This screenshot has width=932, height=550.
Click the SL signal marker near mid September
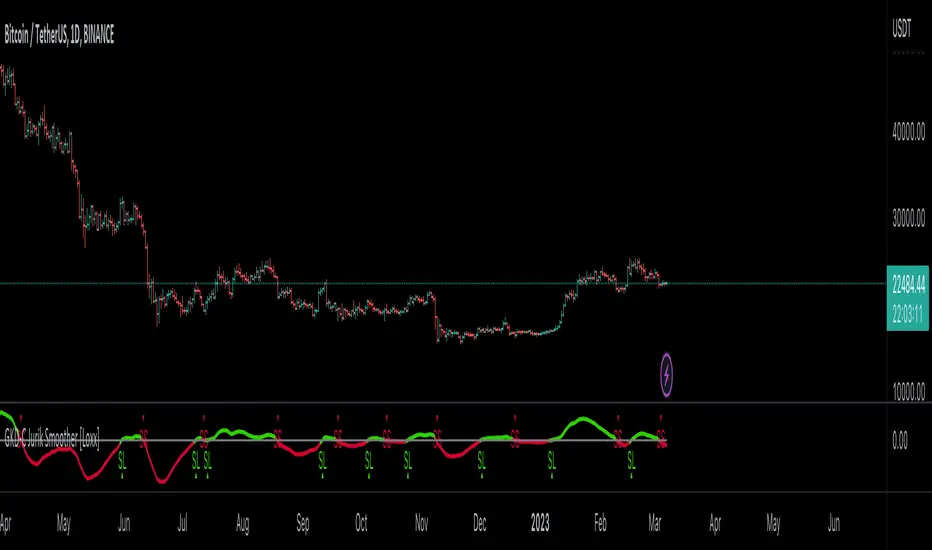point(322,461)
